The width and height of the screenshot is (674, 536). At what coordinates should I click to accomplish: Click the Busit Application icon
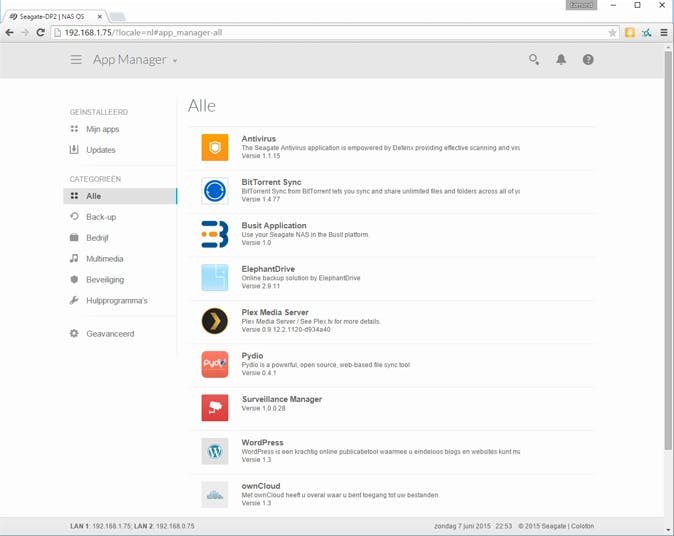(x=214, y=234)
